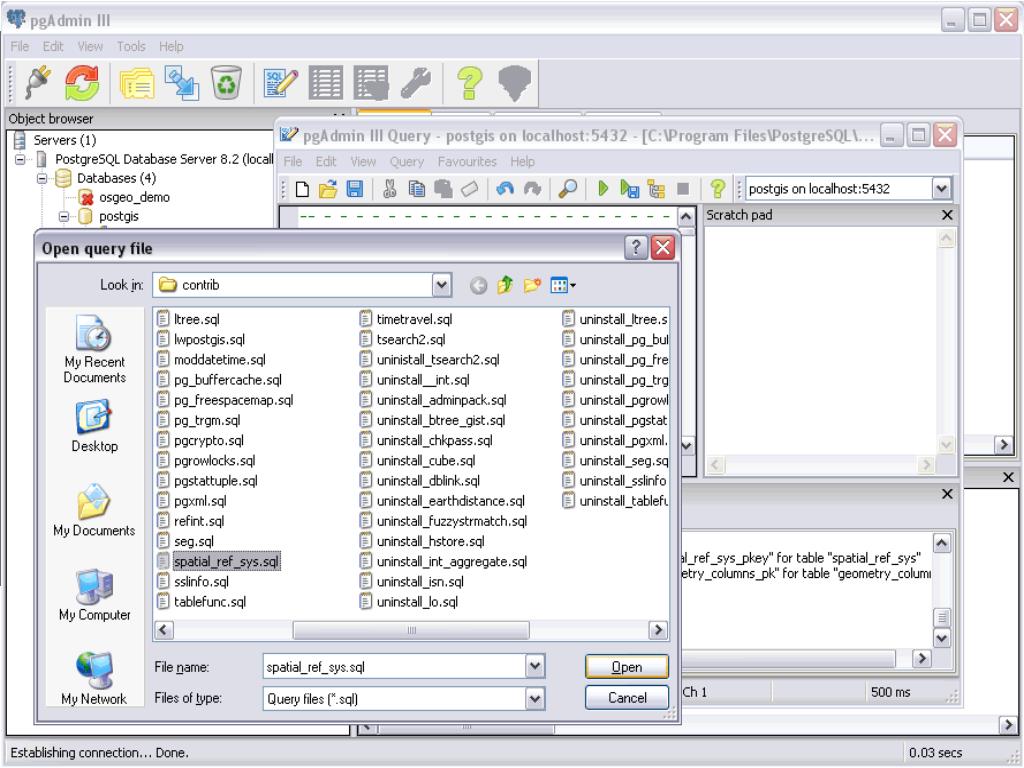The width and height of the screenshot is (1024, 768).
Task: Click Open file folder icon in Query toolbar
Action: [328, 189]
